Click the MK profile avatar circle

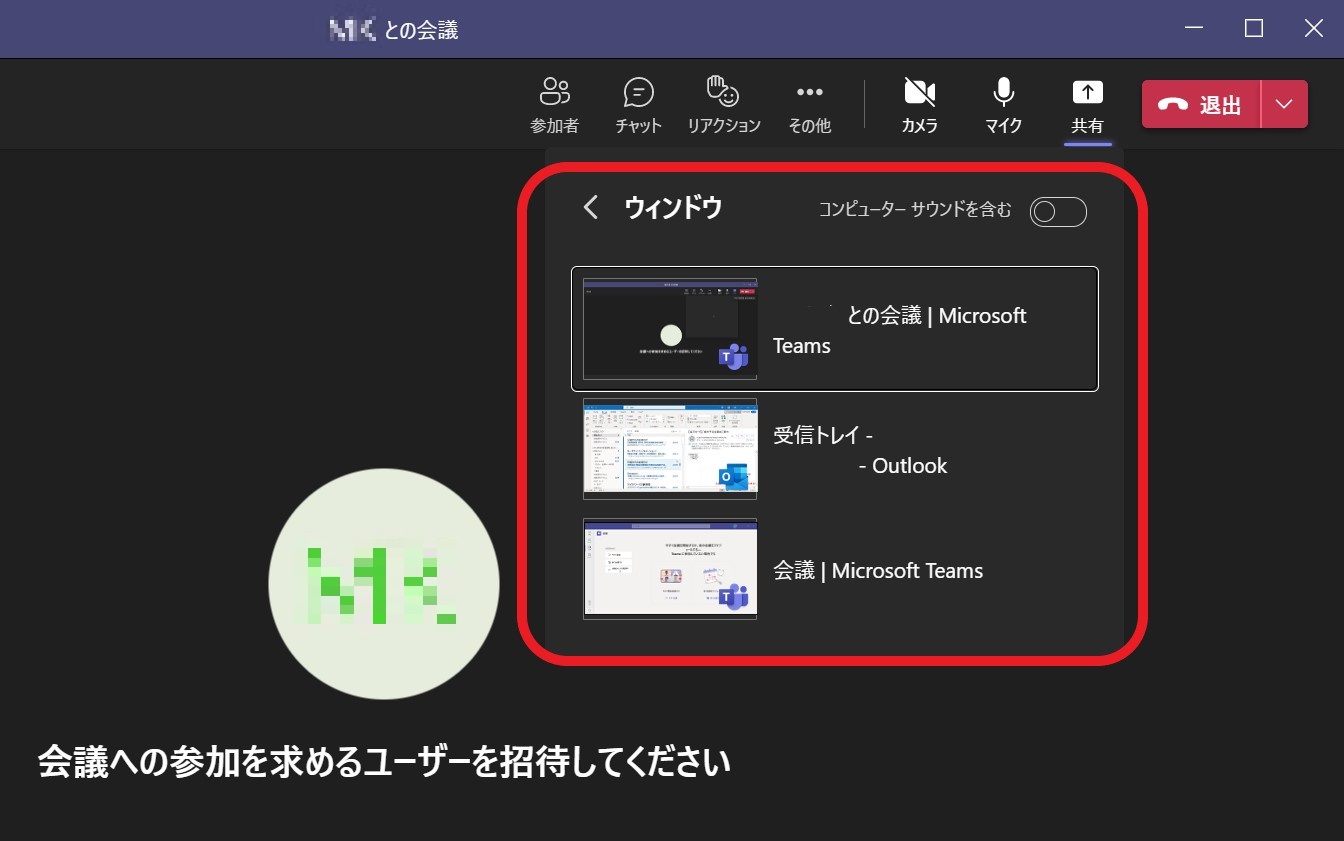[383, 583]
